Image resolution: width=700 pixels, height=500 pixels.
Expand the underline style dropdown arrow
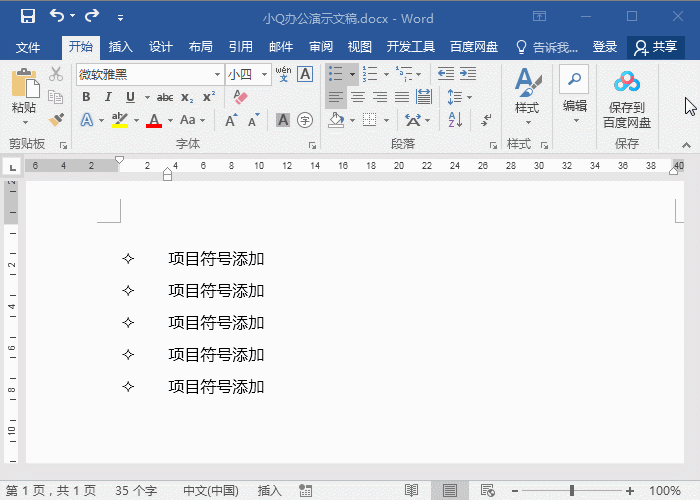[147, 97]
